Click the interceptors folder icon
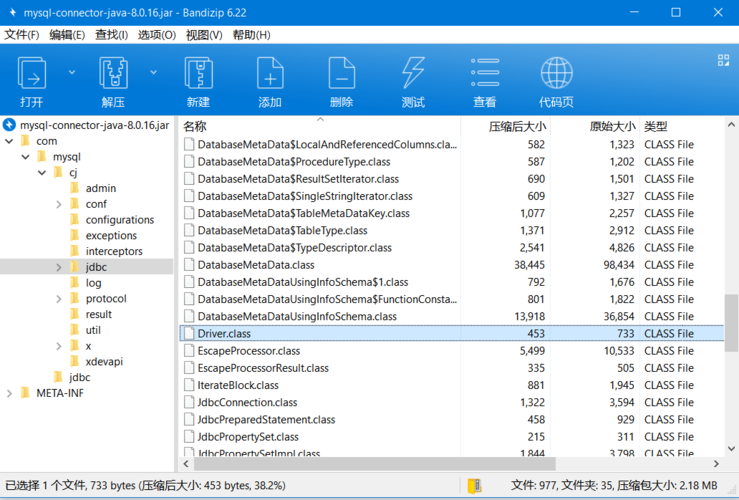 (74, 251)
